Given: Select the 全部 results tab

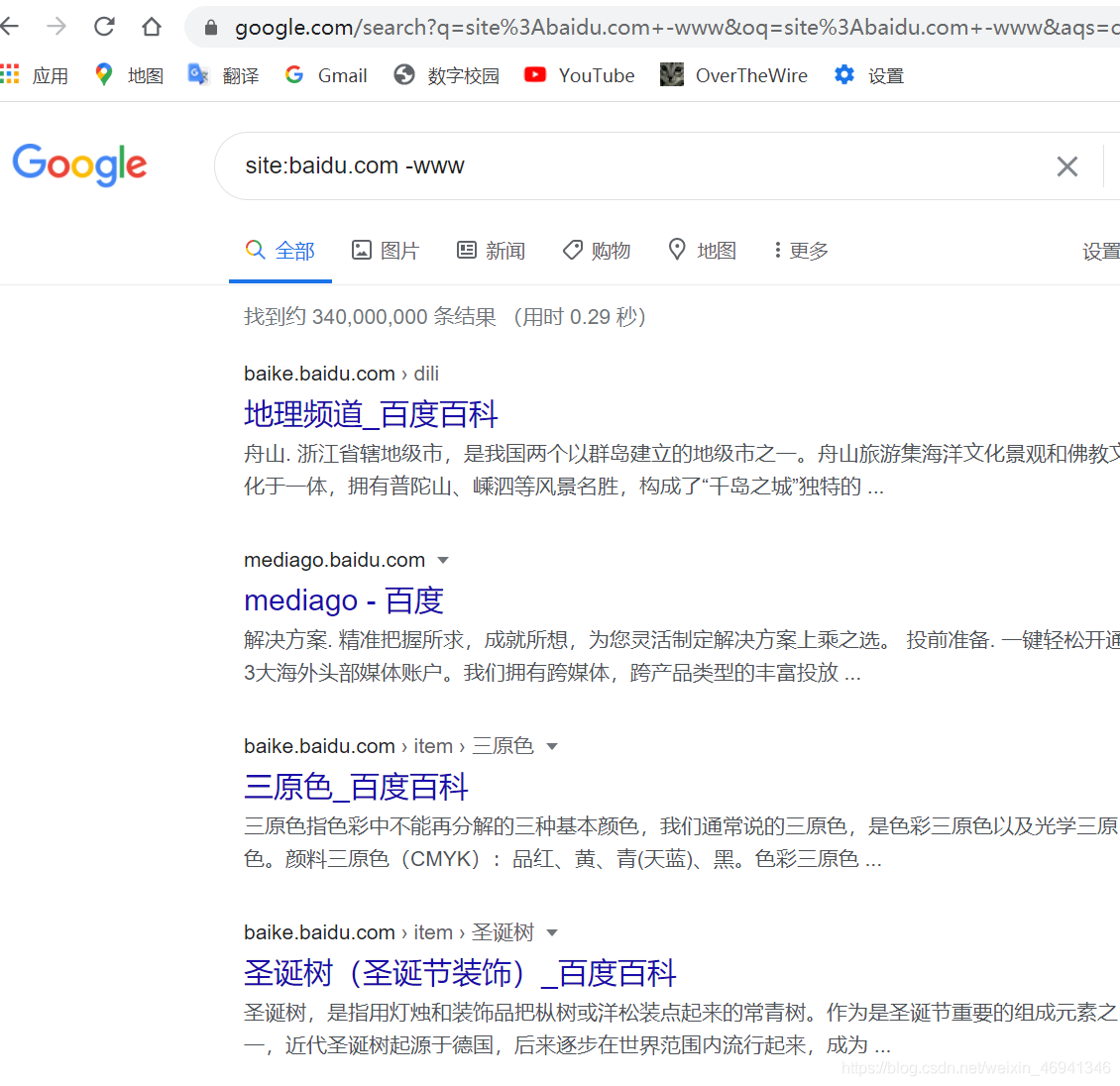Looking at the screenshot, I should [x=280, y=251].
